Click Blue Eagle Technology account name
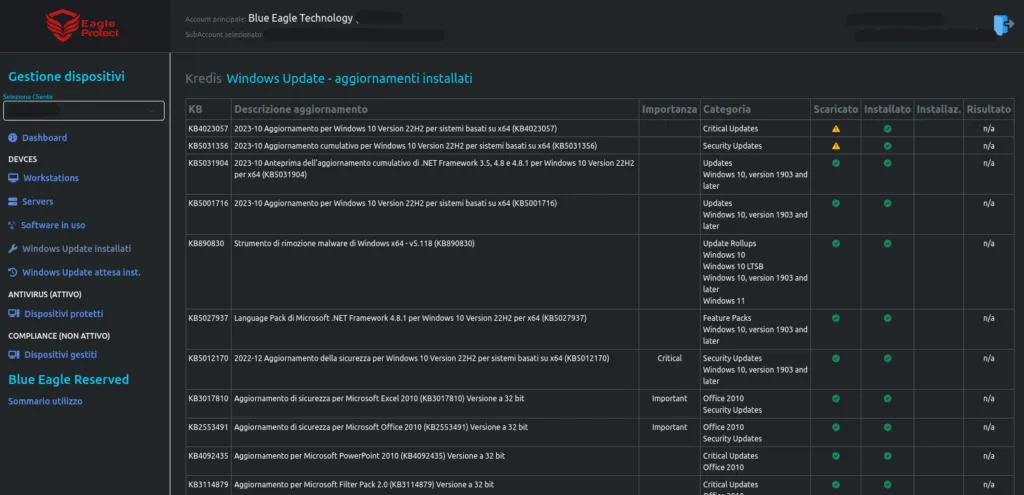Image resolution: width=1024 pixels, height=495 pixels. coord(300,18)
